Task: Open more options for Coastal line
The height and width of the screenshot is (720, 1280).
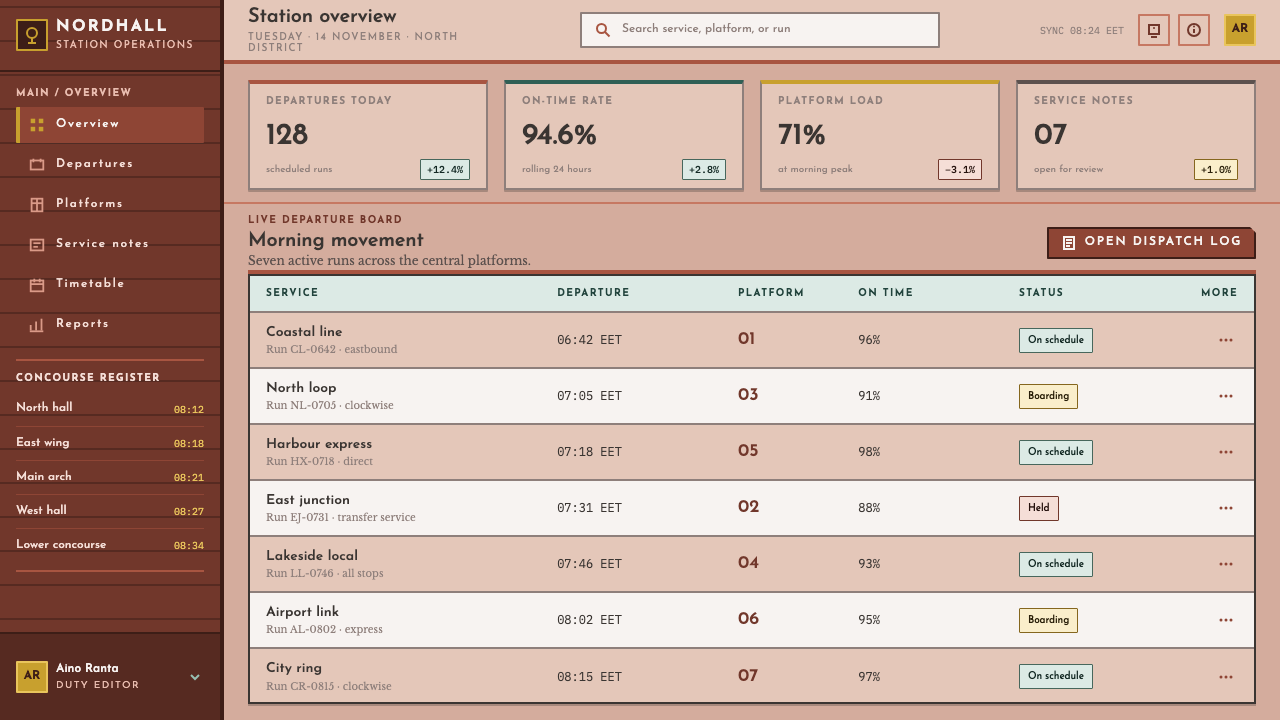Action: [1226, 340]
